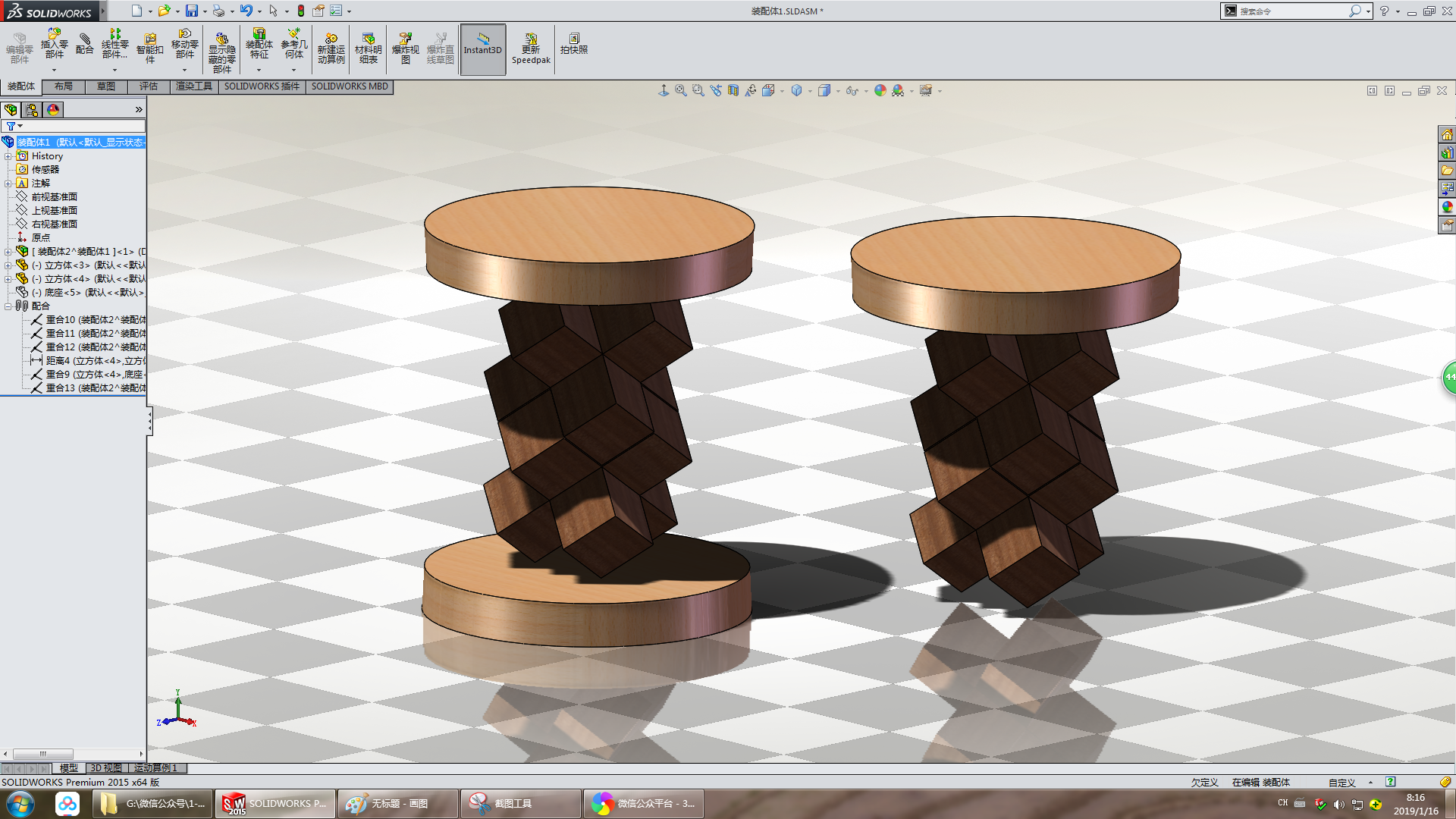1456x819 pixels.
Task: Click the Mate (配合) tool icon
Action: [85, 44]
